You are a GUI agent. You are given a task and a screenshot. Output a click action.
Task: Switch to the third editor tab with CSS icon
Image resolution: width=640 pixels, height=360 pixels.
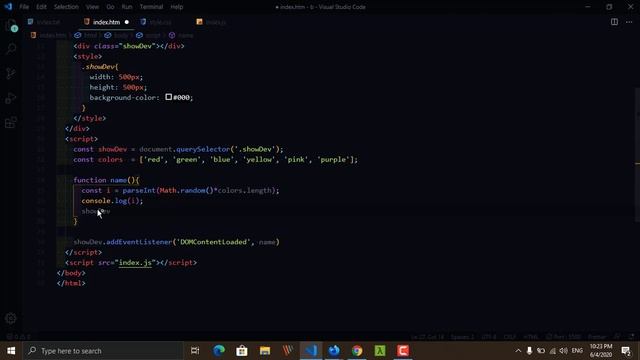click(156, 22)
